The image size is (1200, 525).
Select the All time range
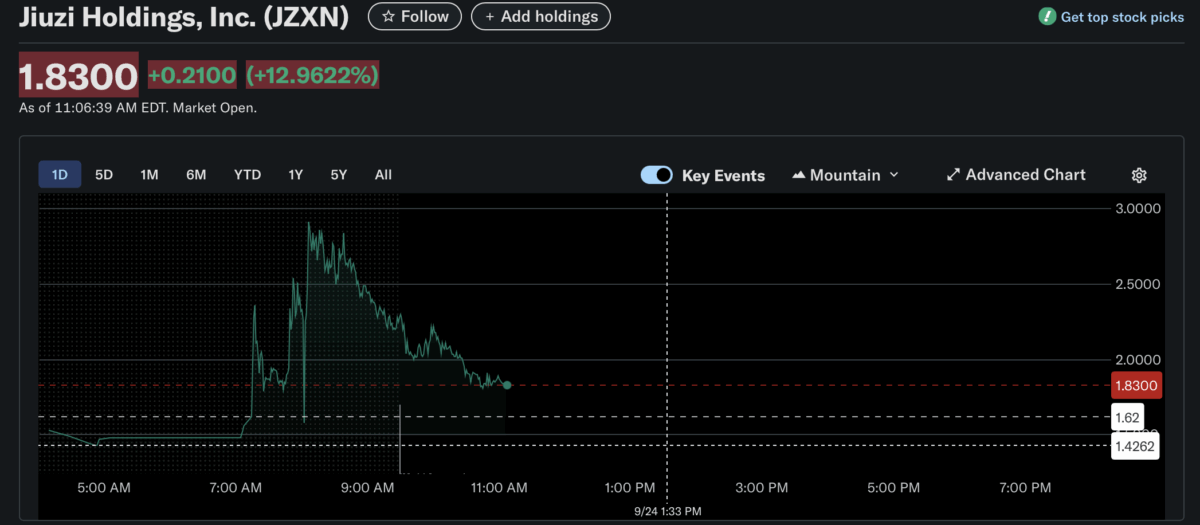tap(383, 174)
